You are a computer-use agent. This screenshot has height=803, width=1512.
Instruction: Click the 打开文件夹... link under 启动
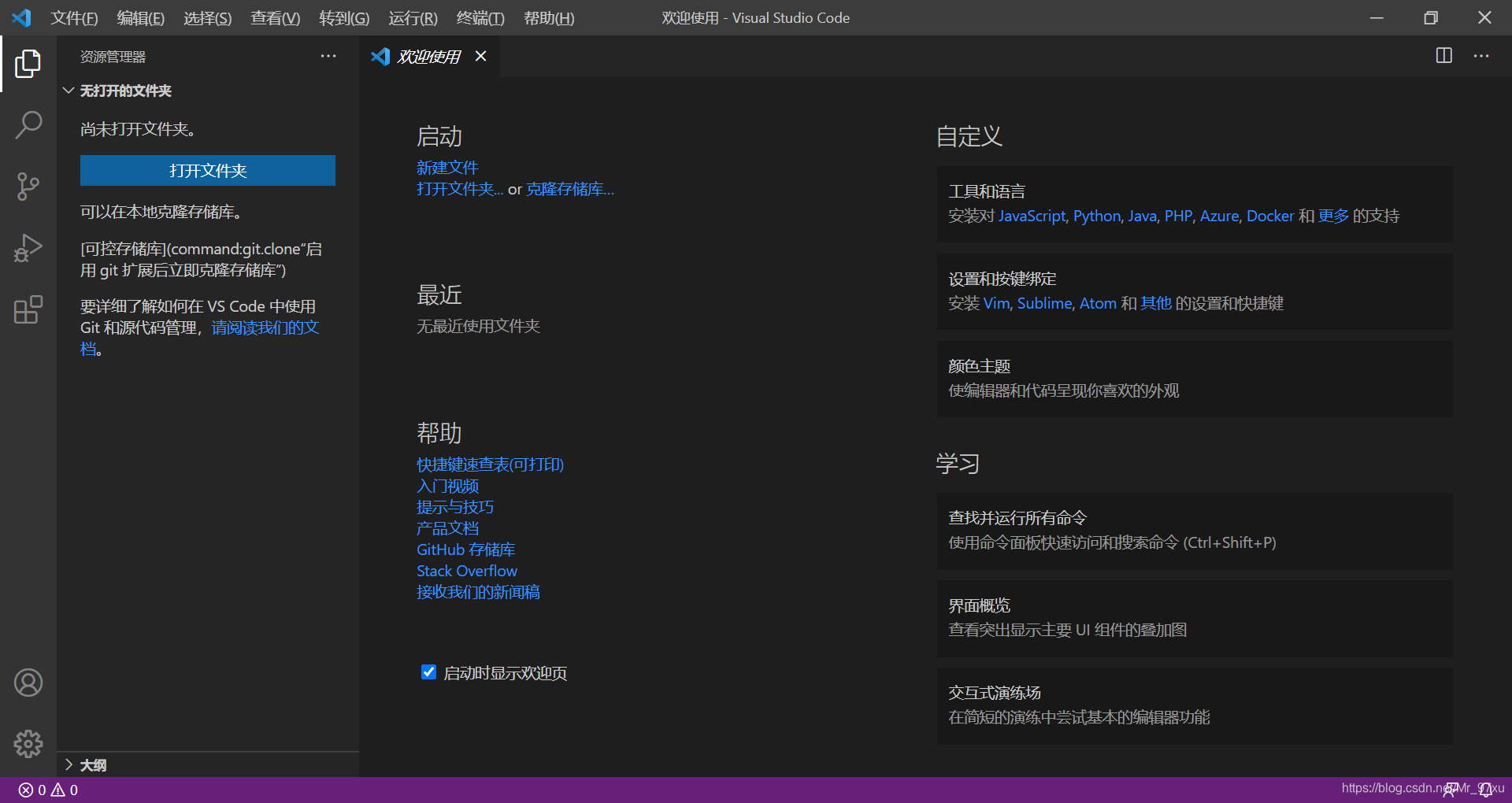pos(460,189)
